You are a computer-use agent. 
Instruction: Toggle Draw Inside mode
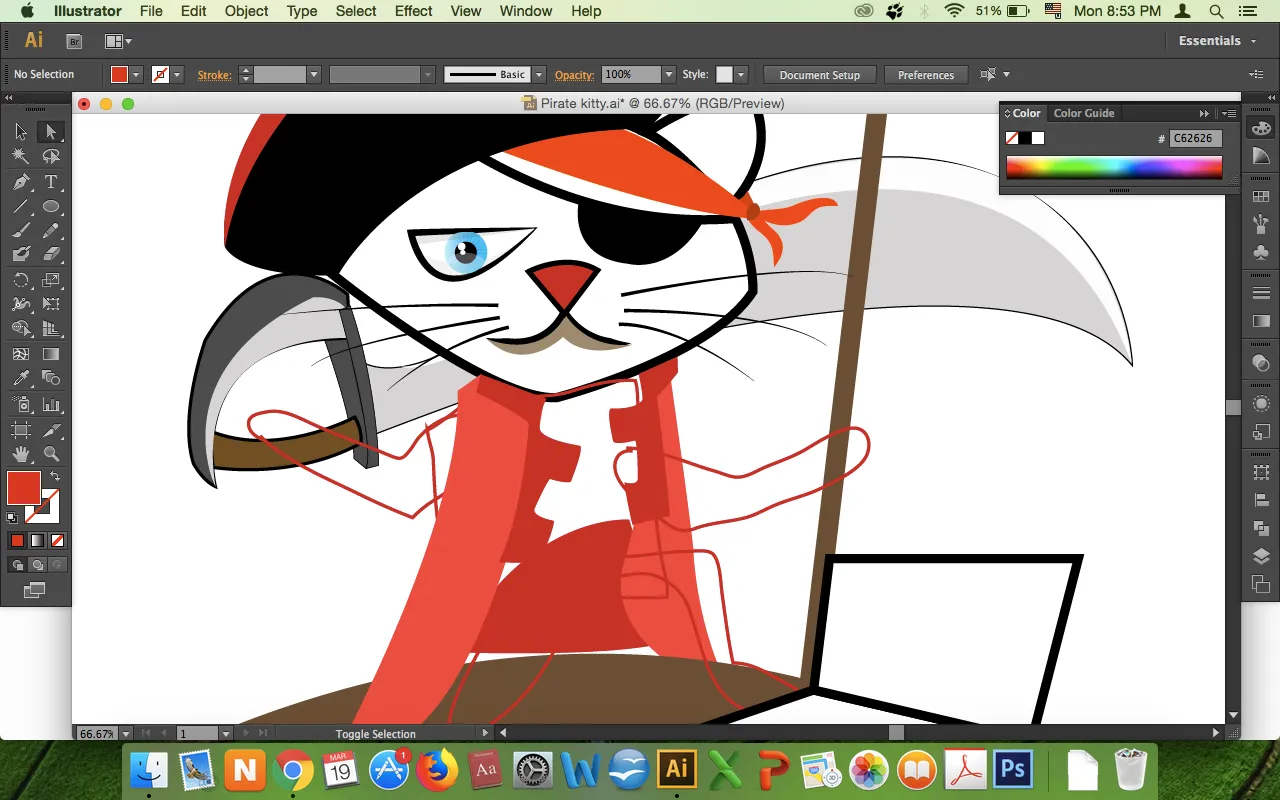[57, 565]
